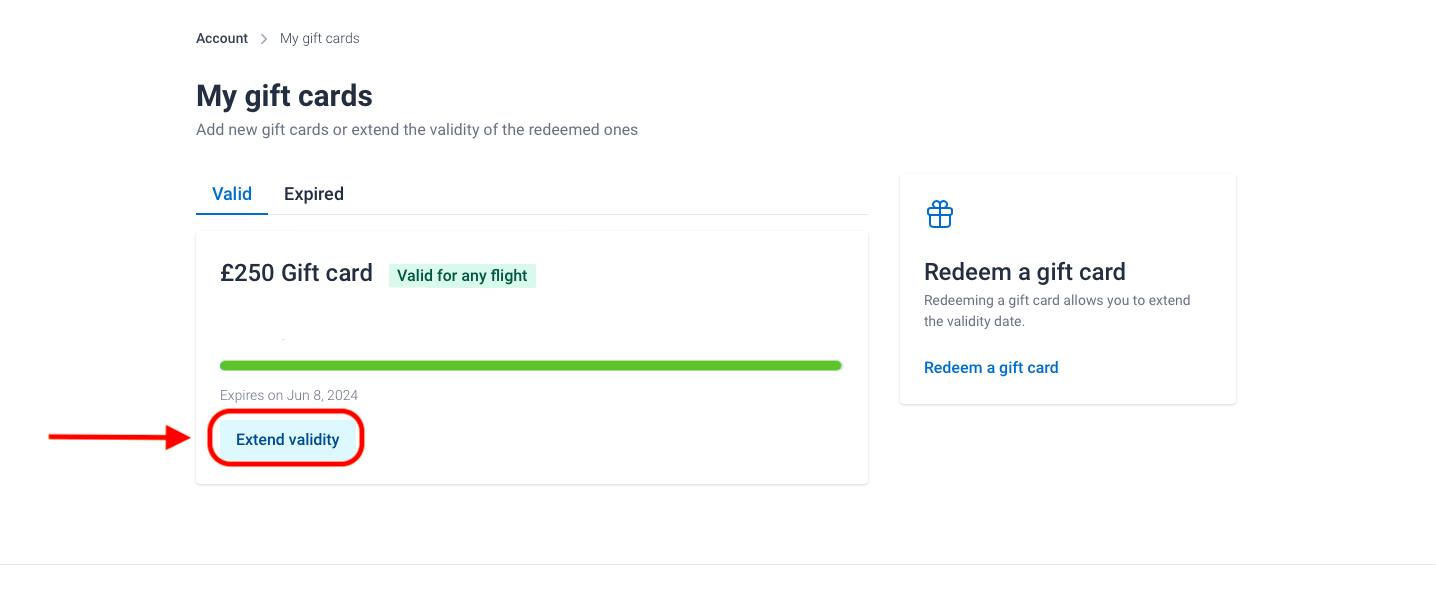This screenshot has height=597, width=1436.
Task: Click the red arrow pointing at Extend validity
Action: pos(120,437)
